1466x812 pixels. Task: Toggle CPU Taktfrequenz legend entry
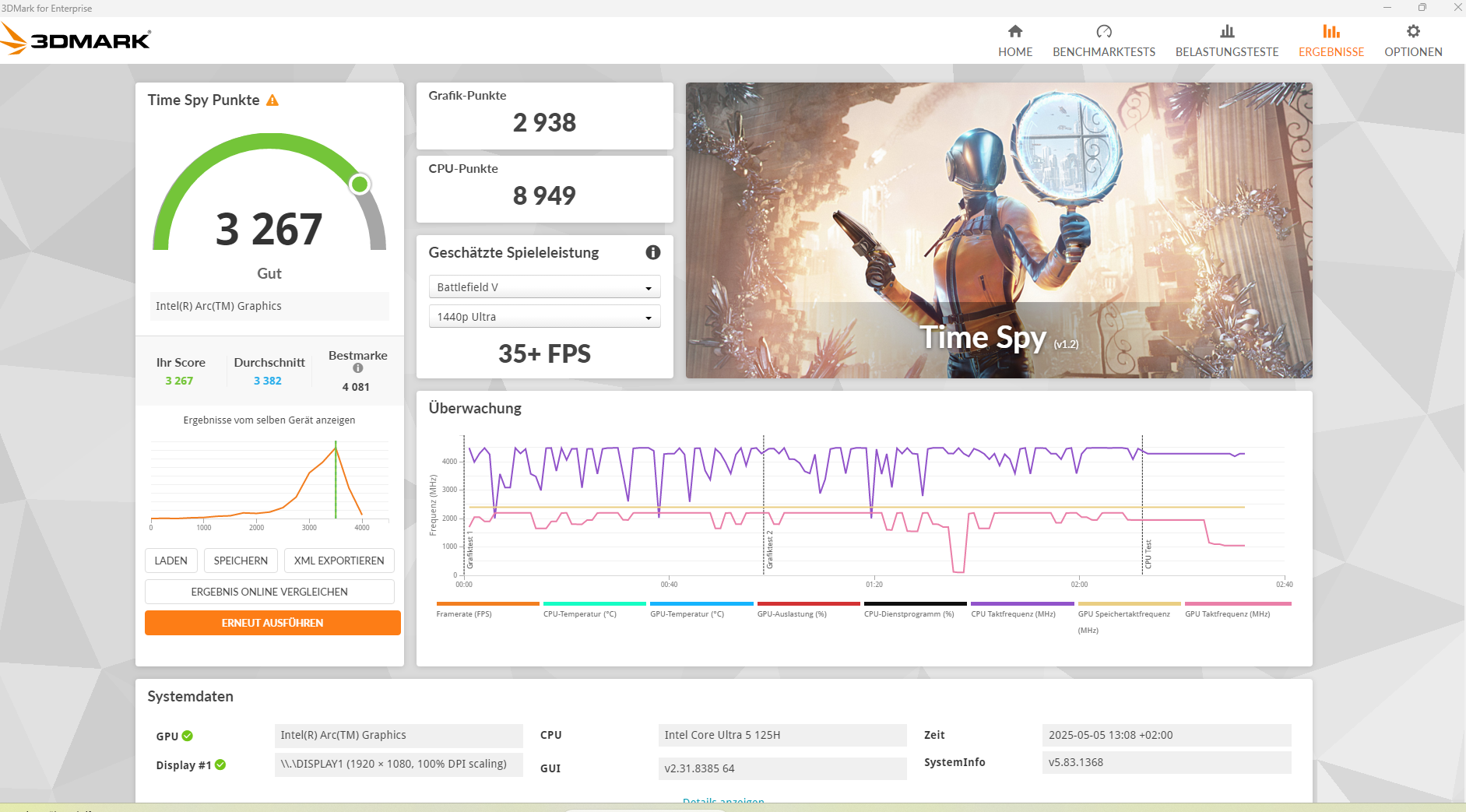[1022, 608]
